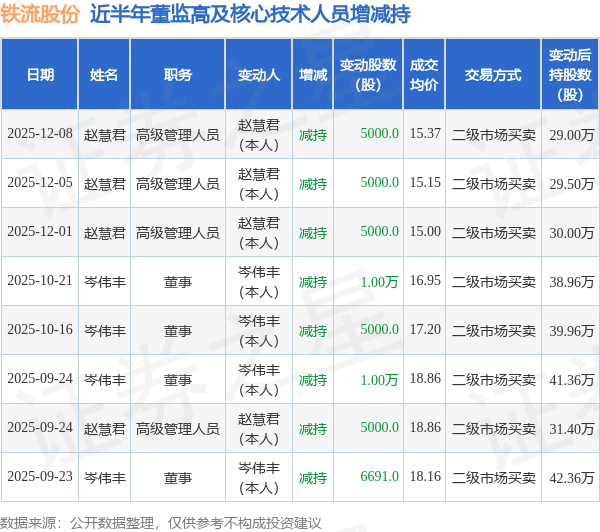Click the 变动股数(股) column header
The height and width of the screenshot is (532, 600).
point(368,75)
